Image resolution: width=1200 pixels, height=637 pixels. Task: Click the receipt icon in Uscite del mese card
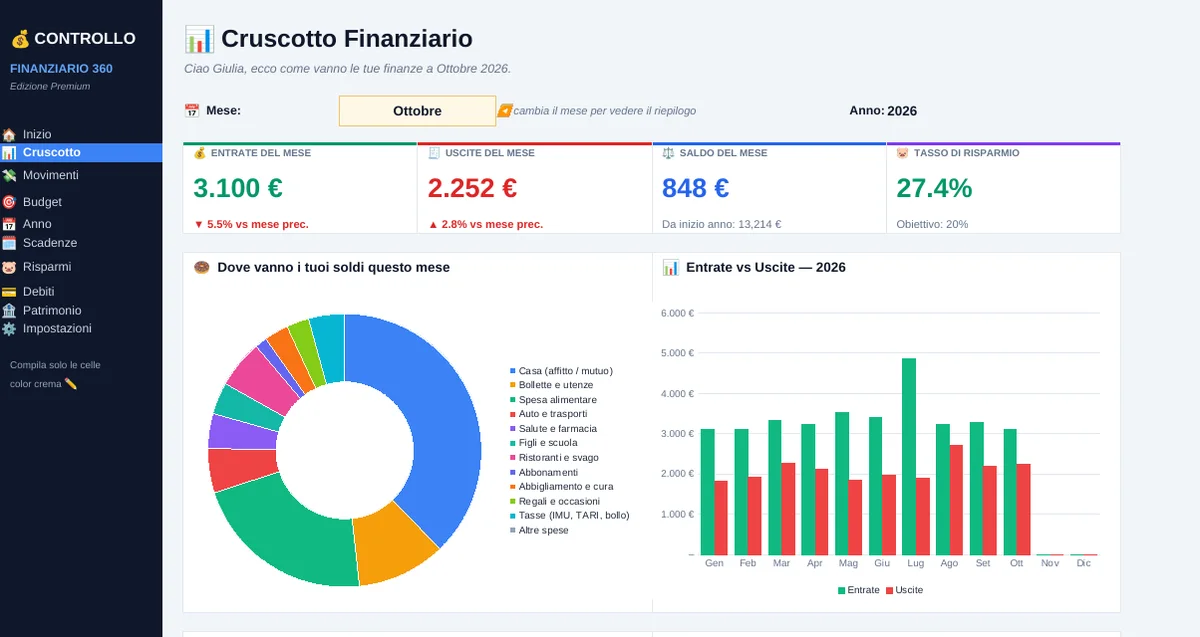coord(434,153)
